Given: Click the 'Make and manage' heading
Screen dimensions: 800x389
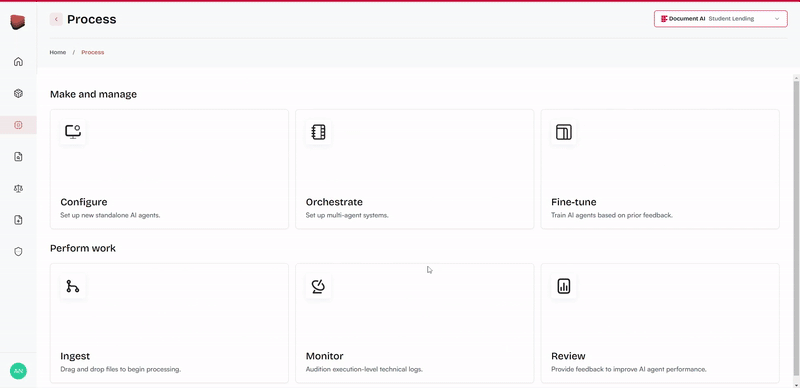Looking at the screenshot, I should tap(93, 94).
